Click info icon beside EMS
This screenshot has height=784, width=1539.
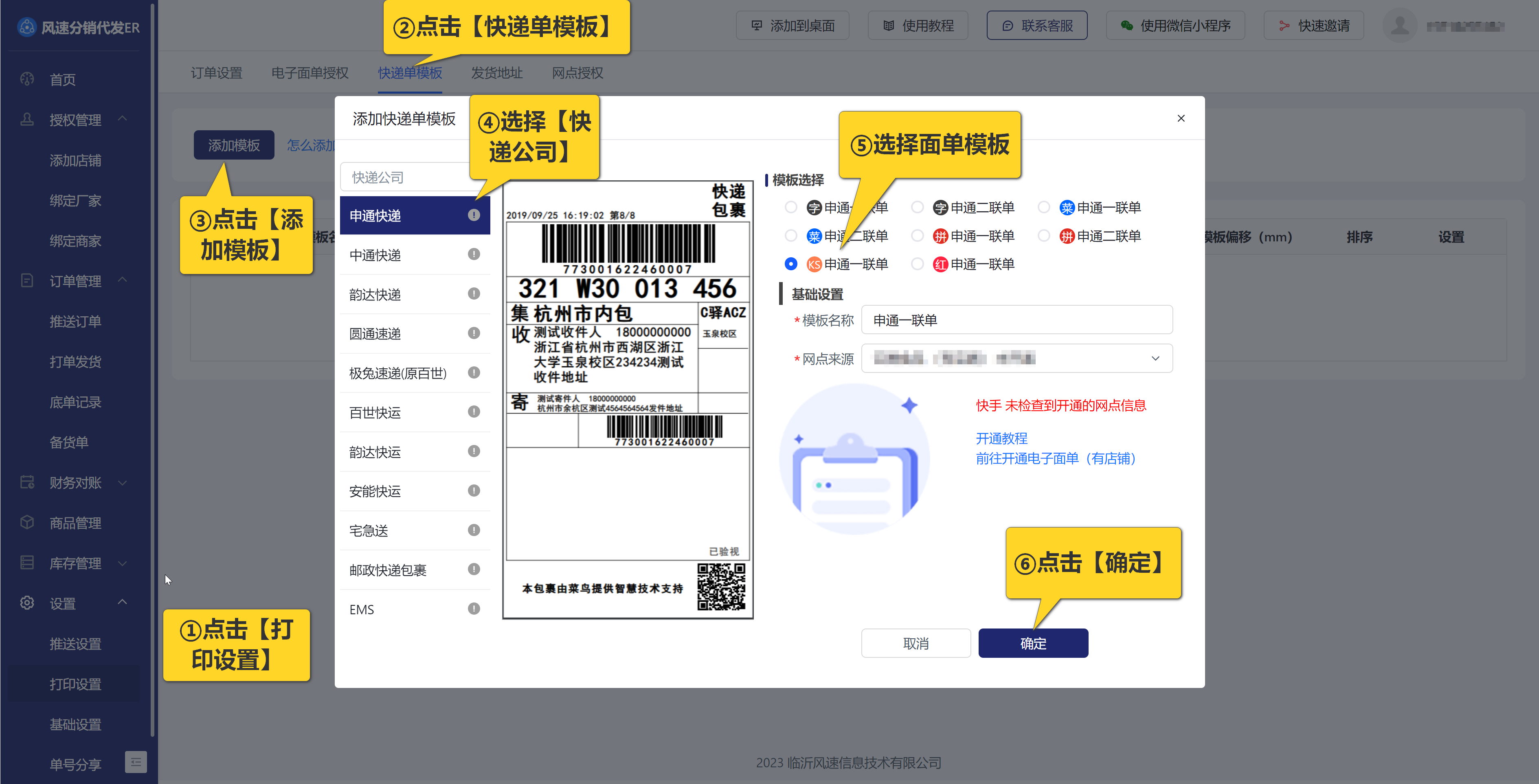point(474,609)
